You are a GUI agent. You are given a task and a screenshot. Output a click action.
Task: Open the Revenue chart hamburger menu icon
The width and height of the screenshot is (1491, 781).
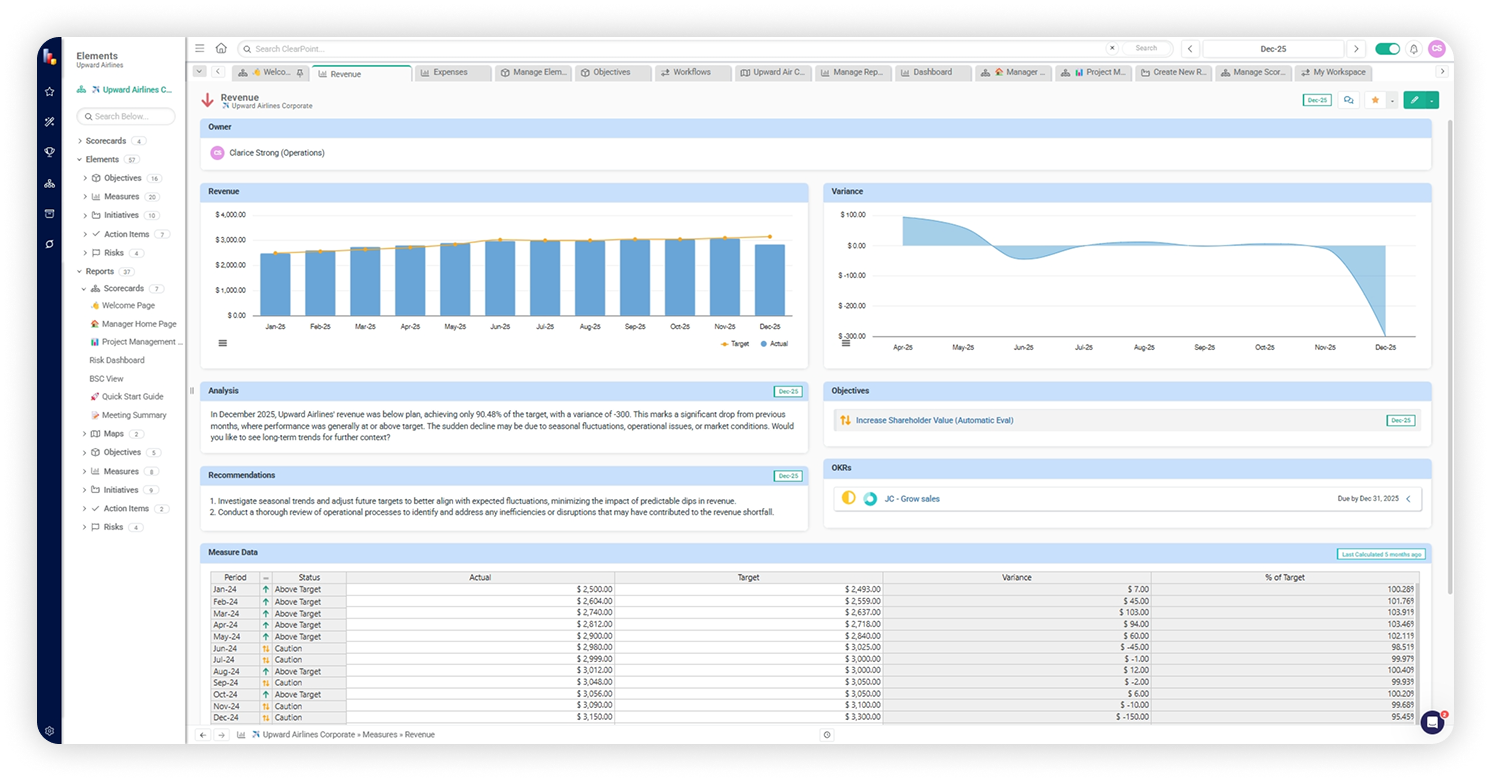point(221,342)
